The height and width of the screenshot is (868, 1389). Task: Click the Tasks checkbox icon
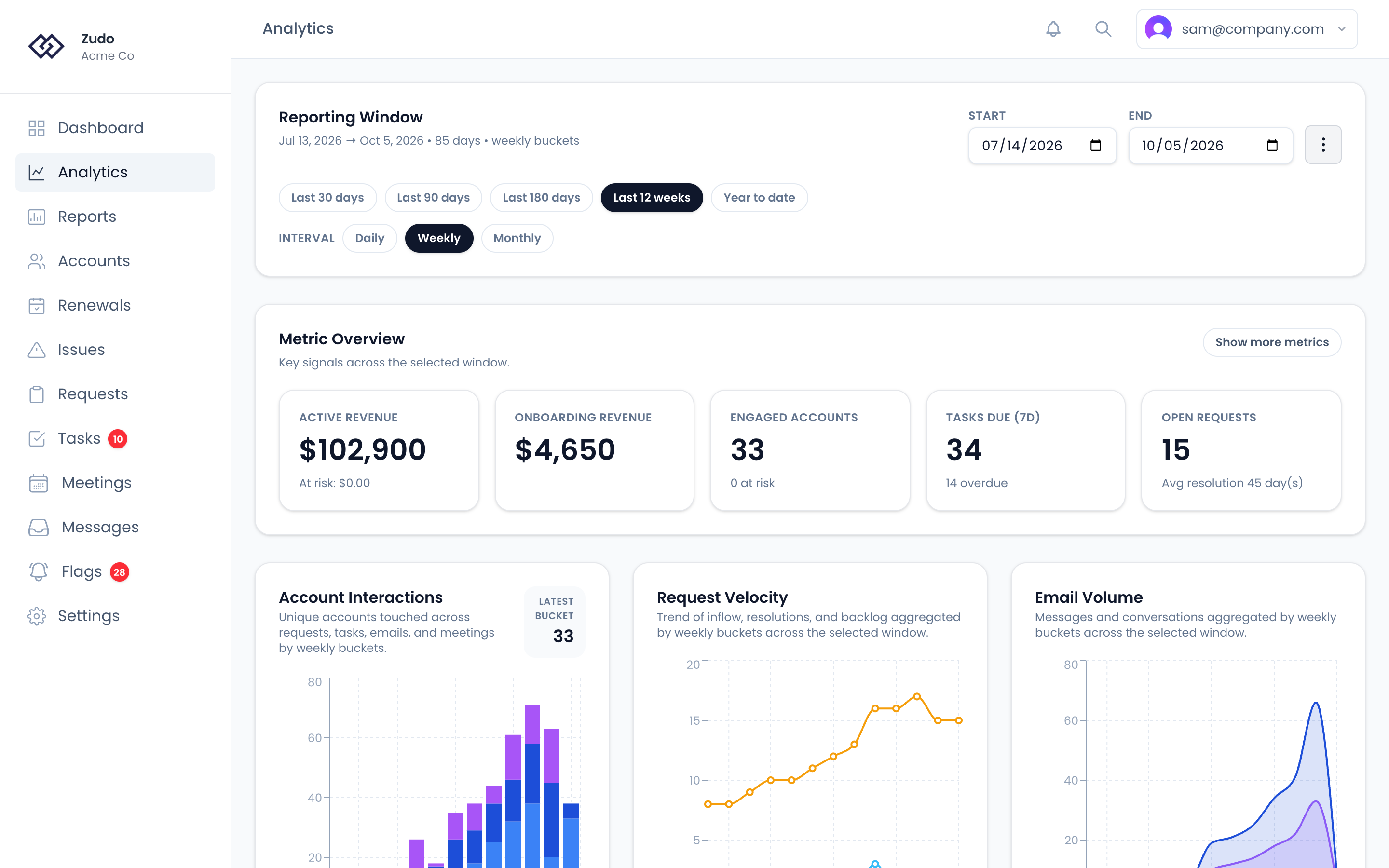tap(37, 439)
